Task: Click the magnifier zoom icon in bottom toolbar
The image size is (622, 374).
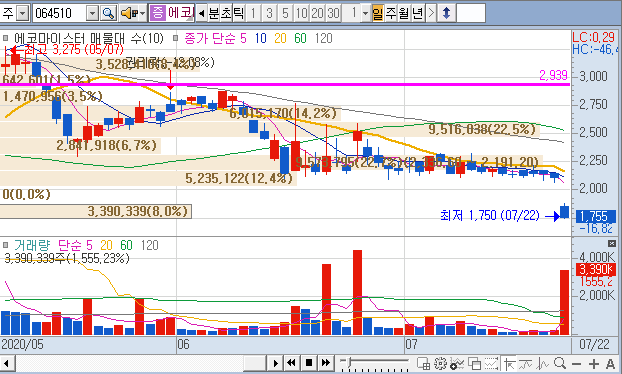Action: (560, 363)
